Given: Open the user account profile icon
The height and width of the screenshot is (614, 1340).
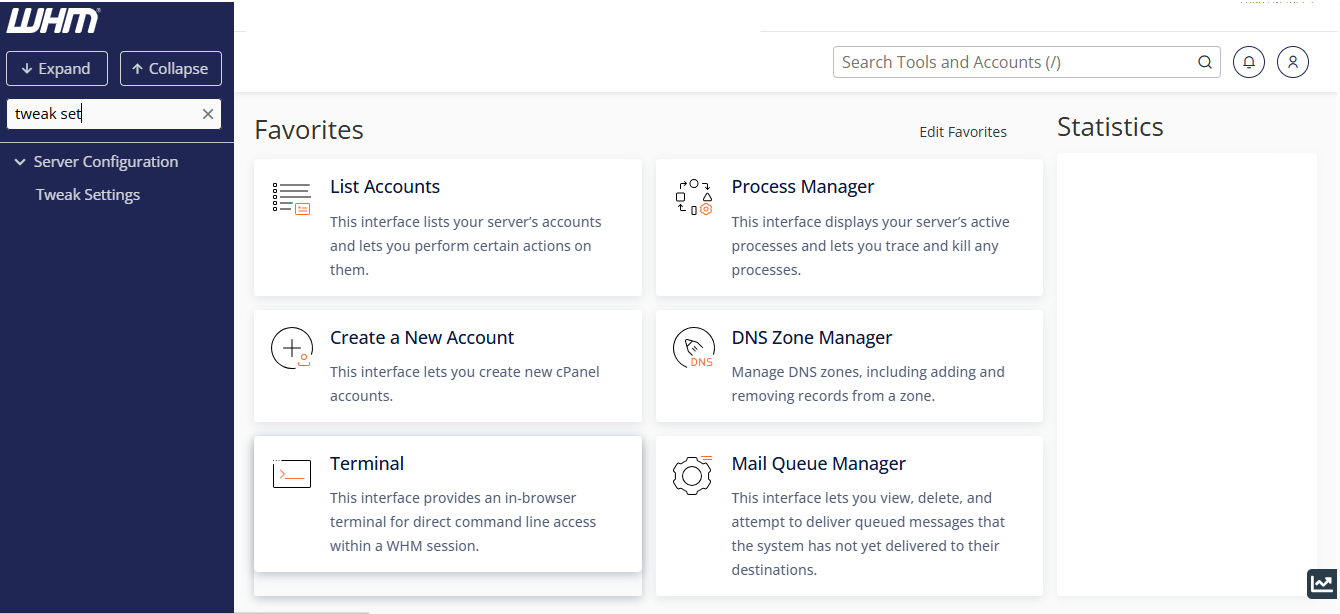Looking at the screenshot, I should 1293,62.
